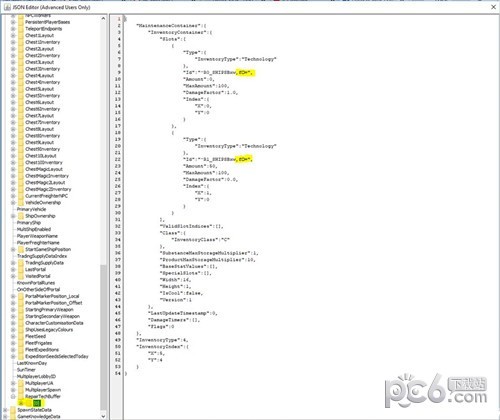Expand the StartGameShipPosition node
500x420 pixels.
tap(13, 249)
